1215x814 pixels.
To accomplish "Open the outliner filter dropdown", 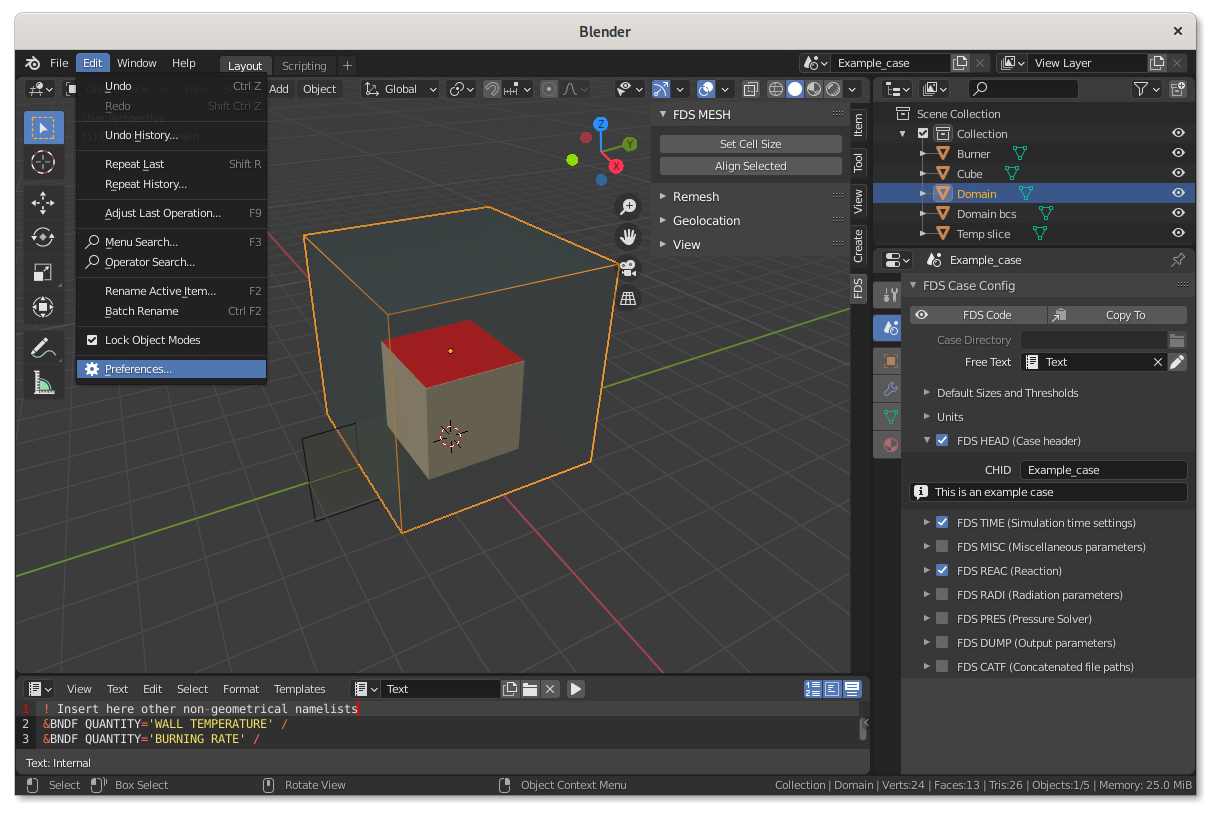I will 1147,89.
